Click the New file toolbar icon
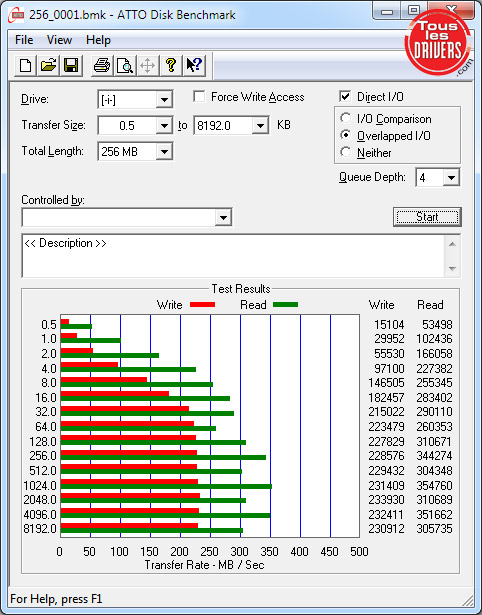This screenshot has width=482, height=615. [x=25, y=65]
